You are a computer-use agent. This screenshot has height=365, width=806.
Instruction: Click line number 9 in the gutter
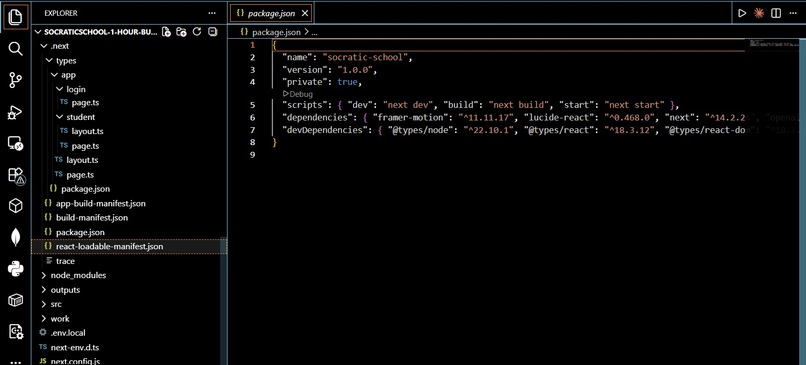tap(252, 155)
